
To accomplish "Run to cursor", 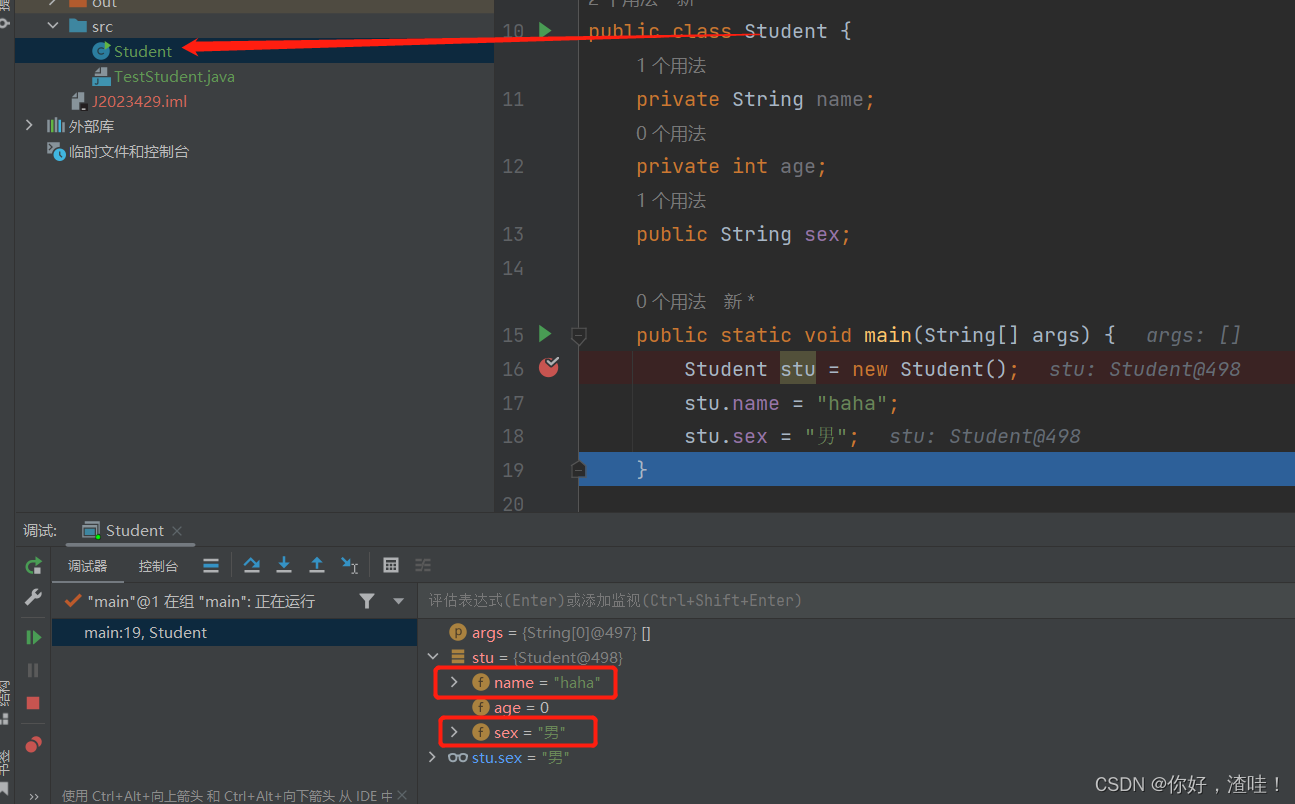I will (349, 566).
